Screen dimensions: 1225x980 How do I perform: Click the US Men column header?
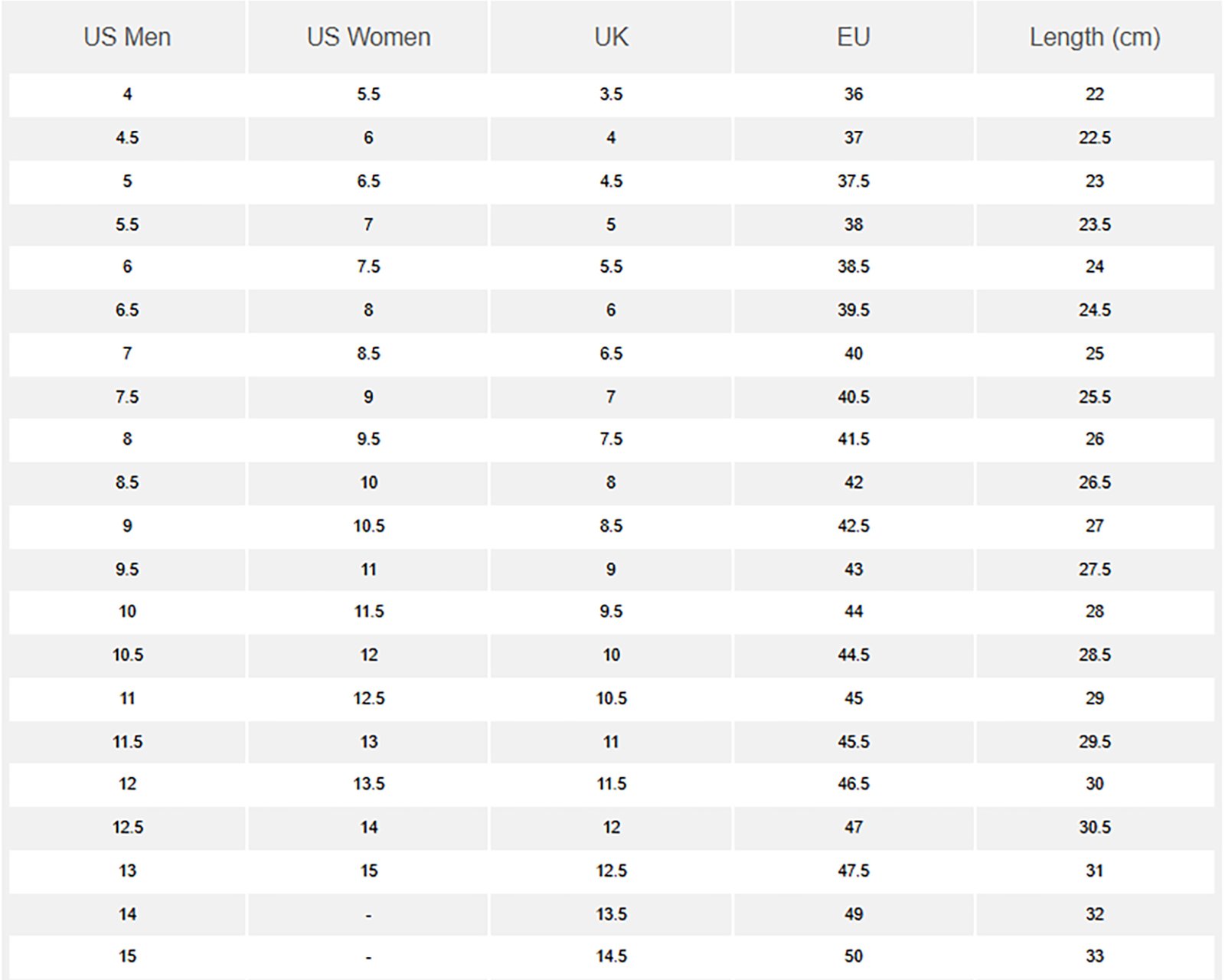127,37
